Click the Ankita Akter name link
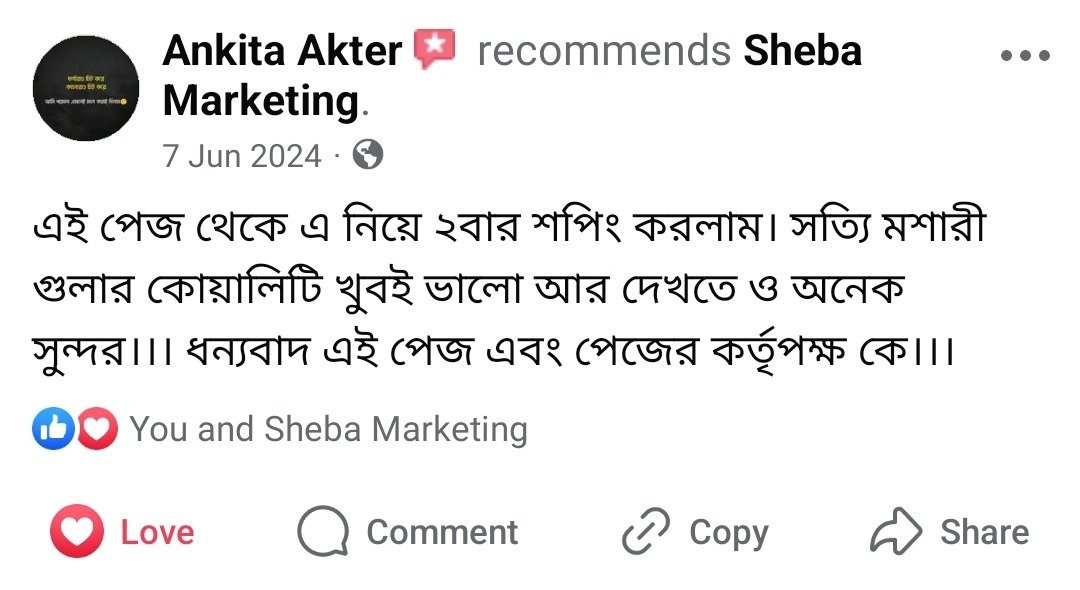This screenshot has height=590, width=1080. [282, 50]
